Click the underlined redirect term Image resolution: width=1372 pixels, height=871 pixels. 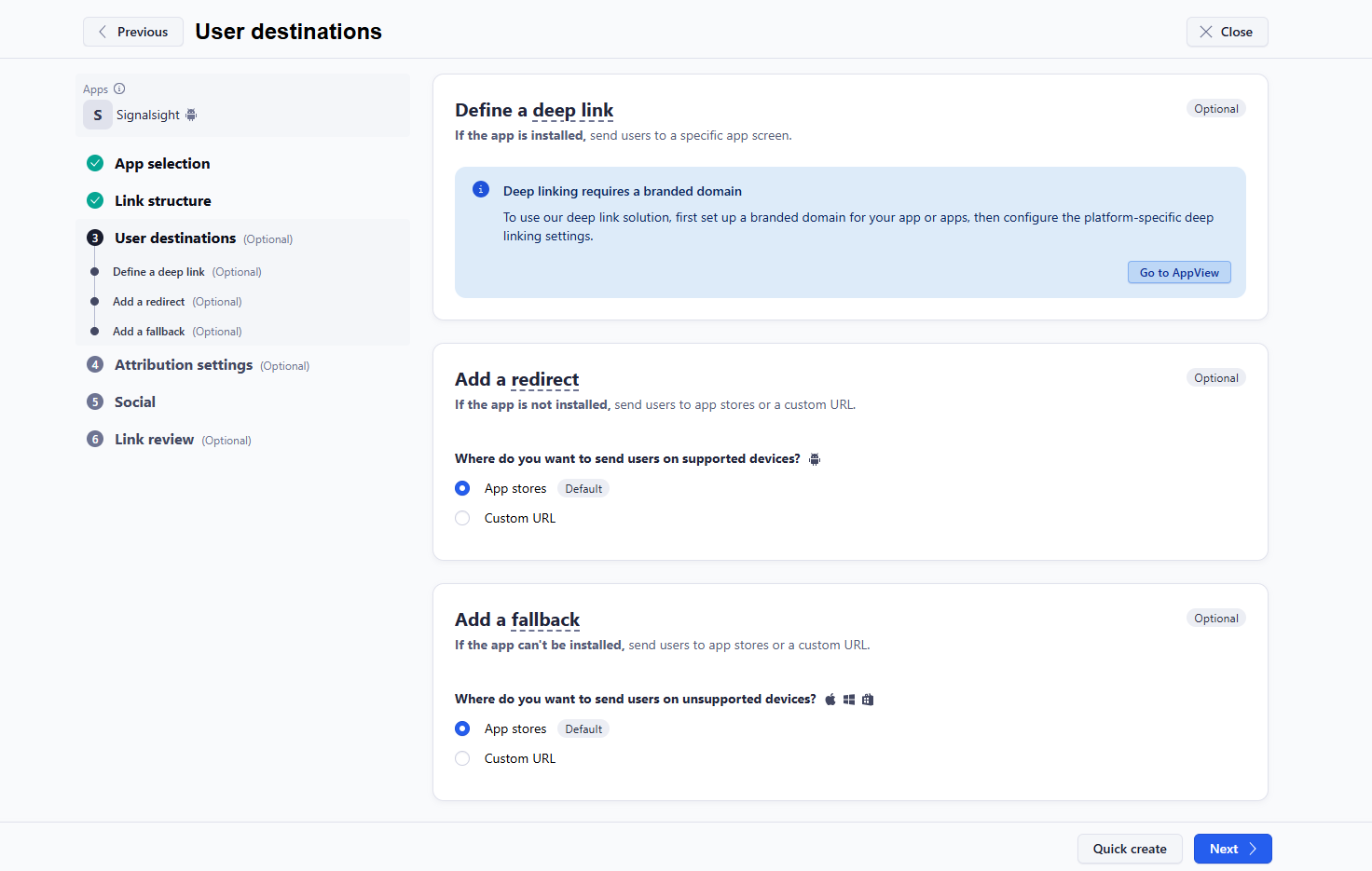545,379
